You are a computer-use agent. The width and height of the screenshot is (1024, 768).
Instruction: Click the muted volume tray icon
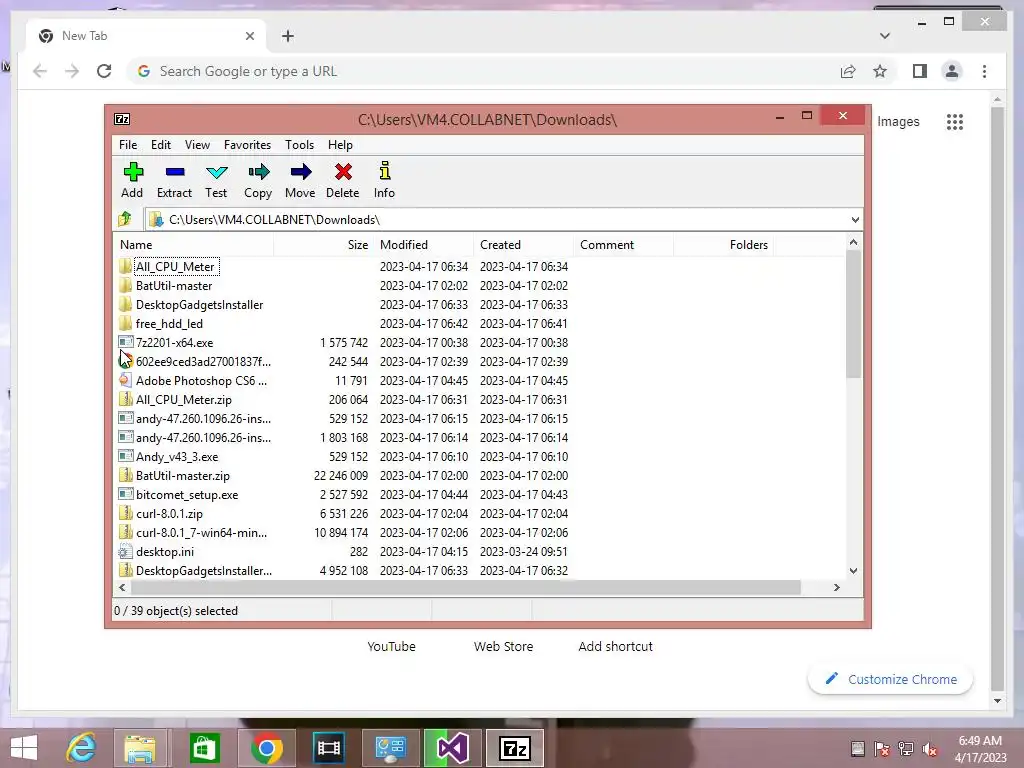click(x=930, y=749)
